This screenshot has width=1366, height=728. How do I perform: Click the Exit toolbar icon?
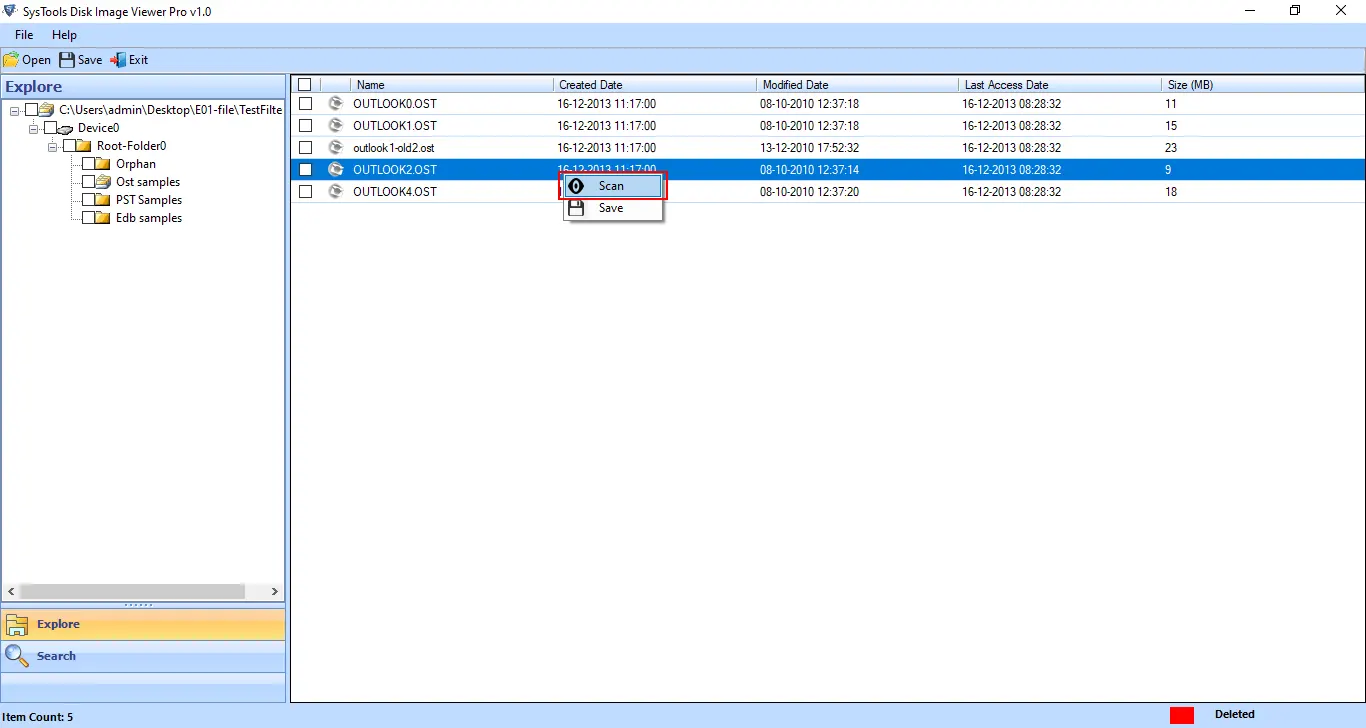(118, 60)
